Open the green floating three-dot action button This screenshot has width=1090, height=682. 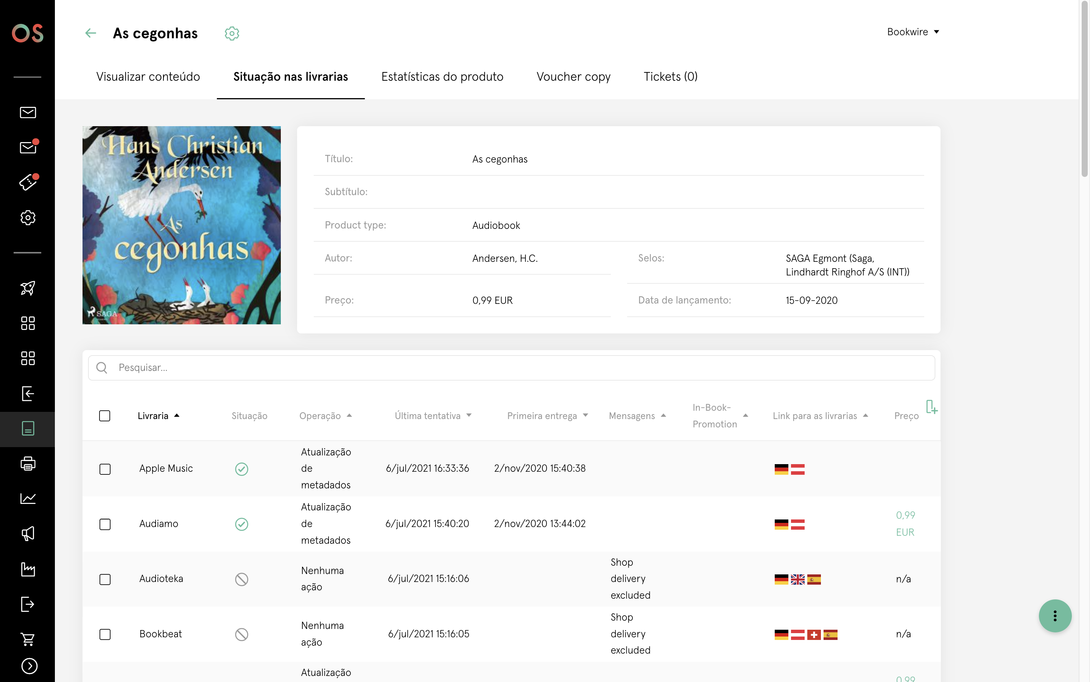pos(1055,616)
